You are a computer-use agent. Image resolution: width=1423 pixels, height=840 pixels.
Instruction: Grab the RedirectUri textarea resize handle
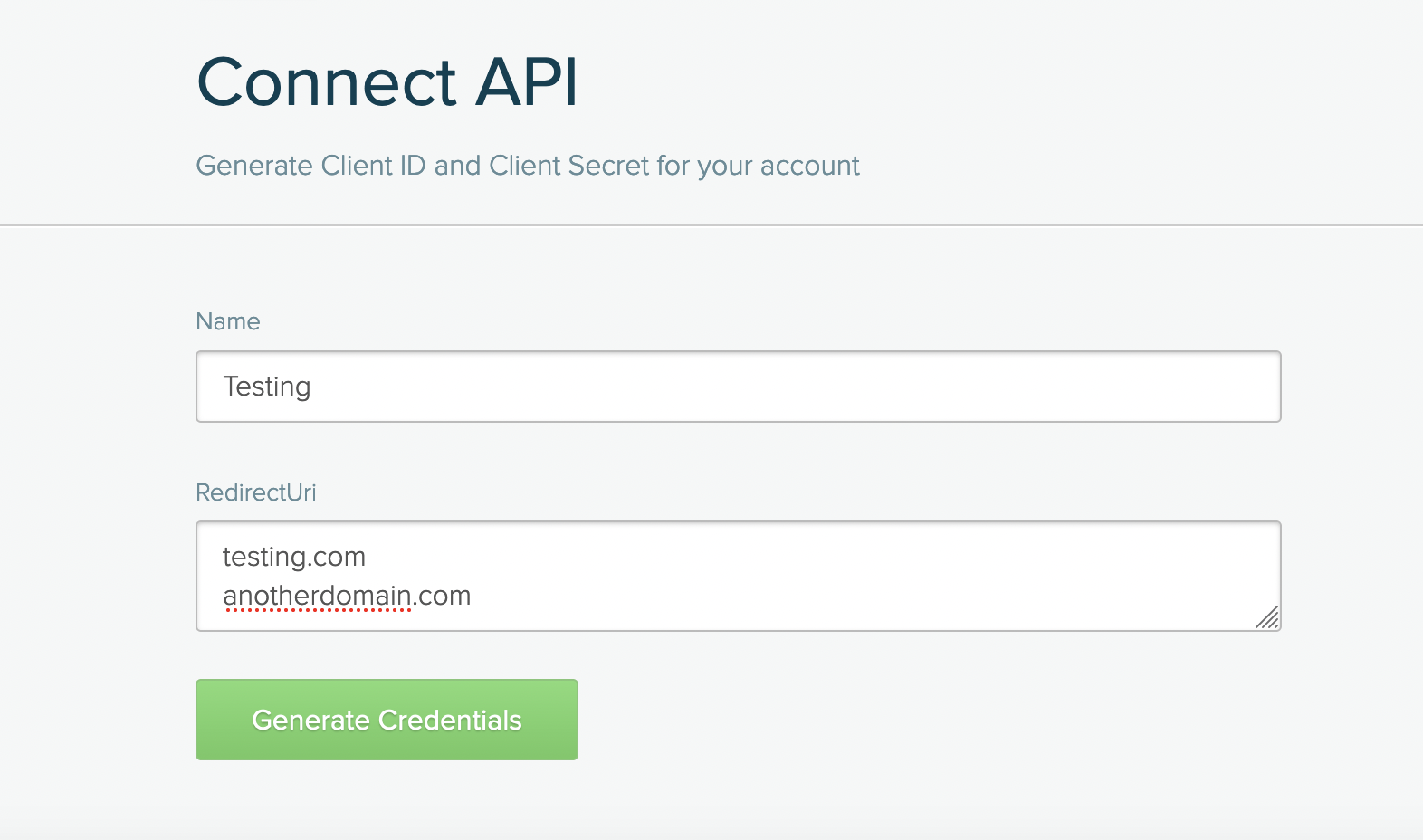pos(1267,617)
